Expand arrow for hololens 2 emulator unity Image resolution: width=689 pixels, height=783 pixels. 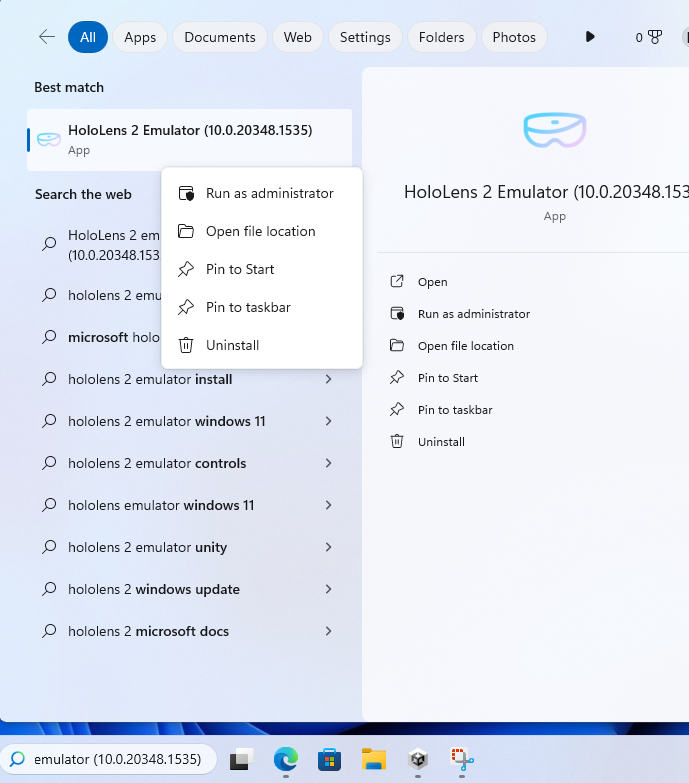click(x=329, y=547)
